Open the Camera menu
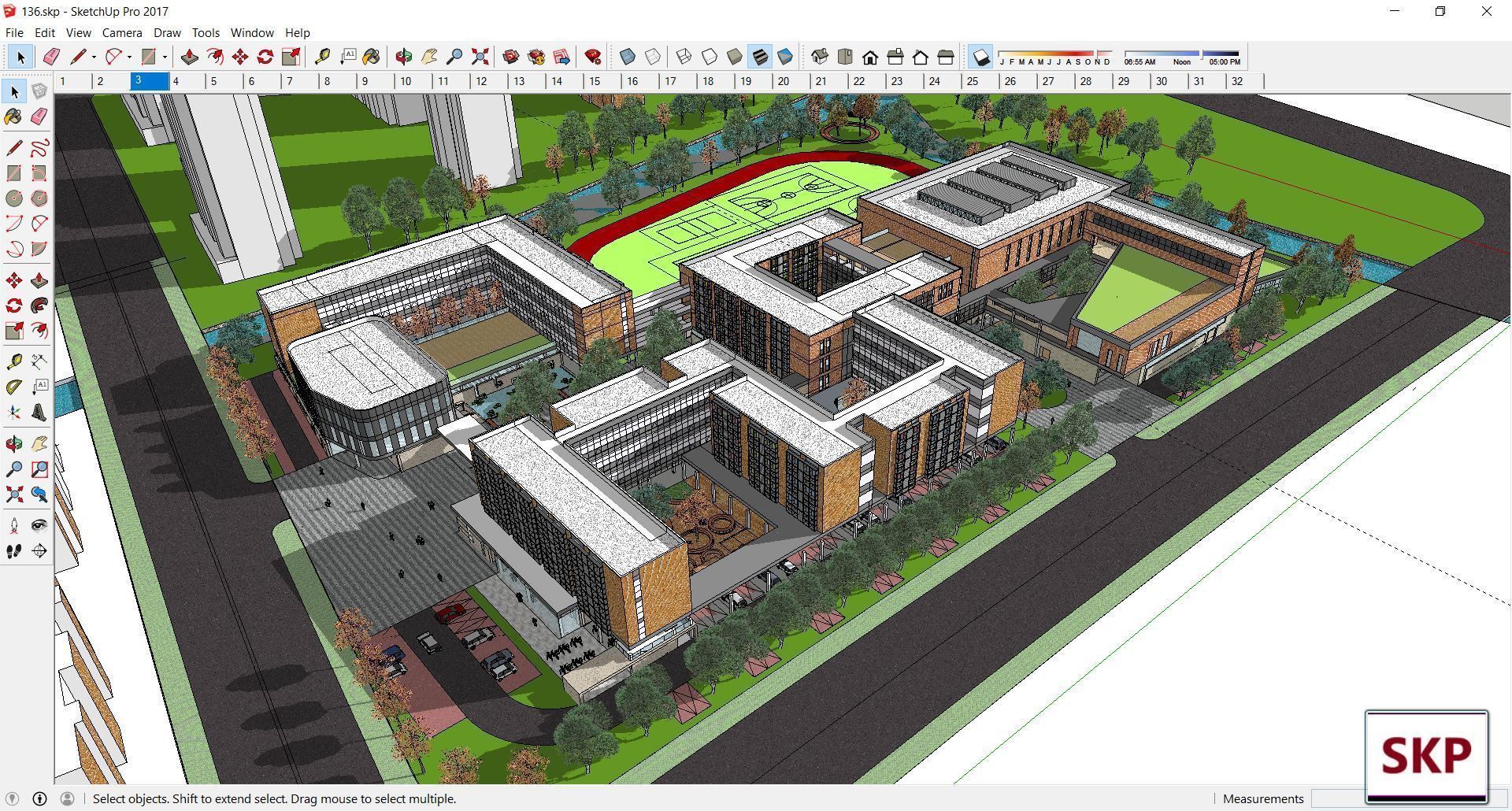 pos(121,32)
